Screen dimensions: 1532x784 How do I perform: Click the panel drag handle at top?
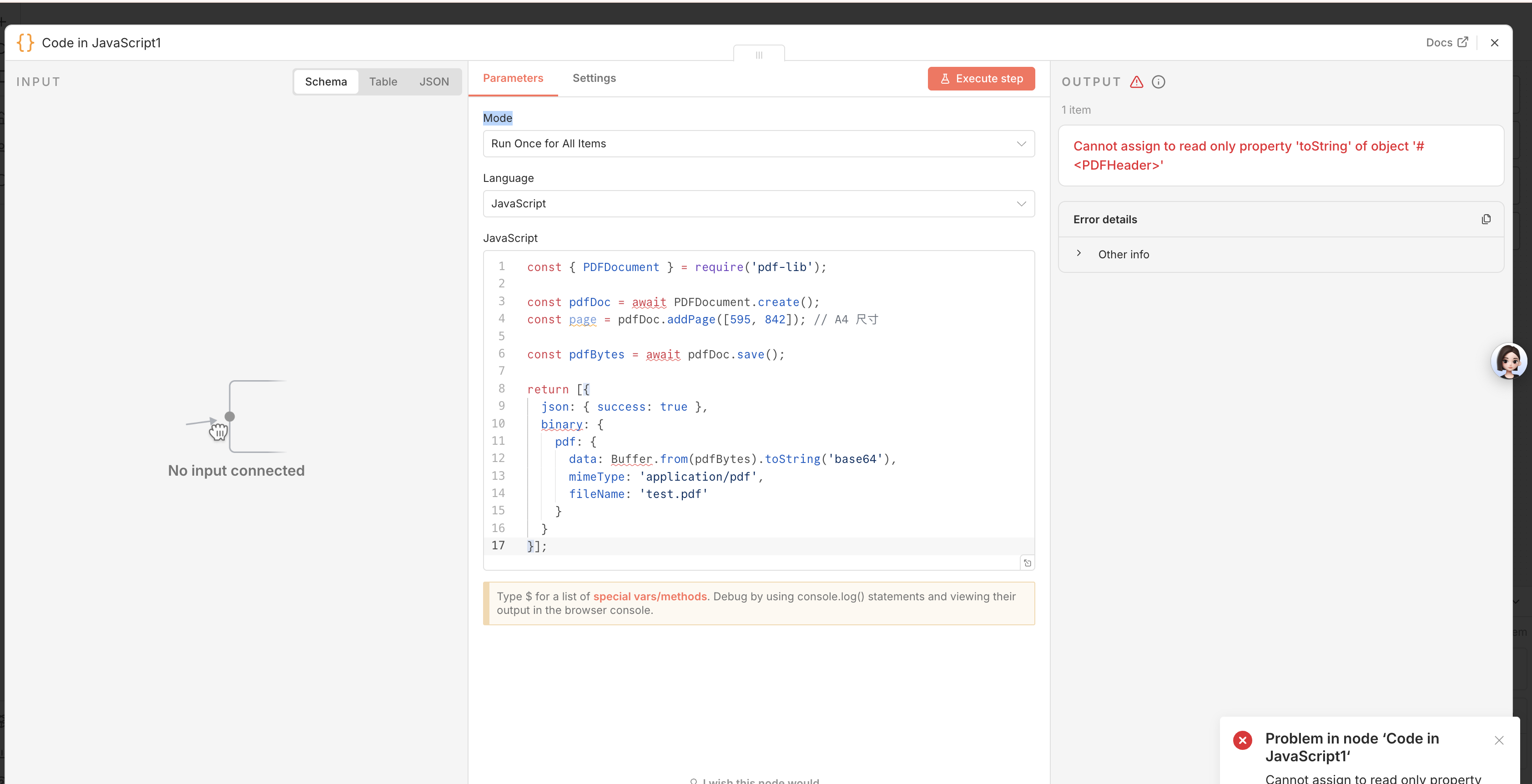[x=759, y=55]
